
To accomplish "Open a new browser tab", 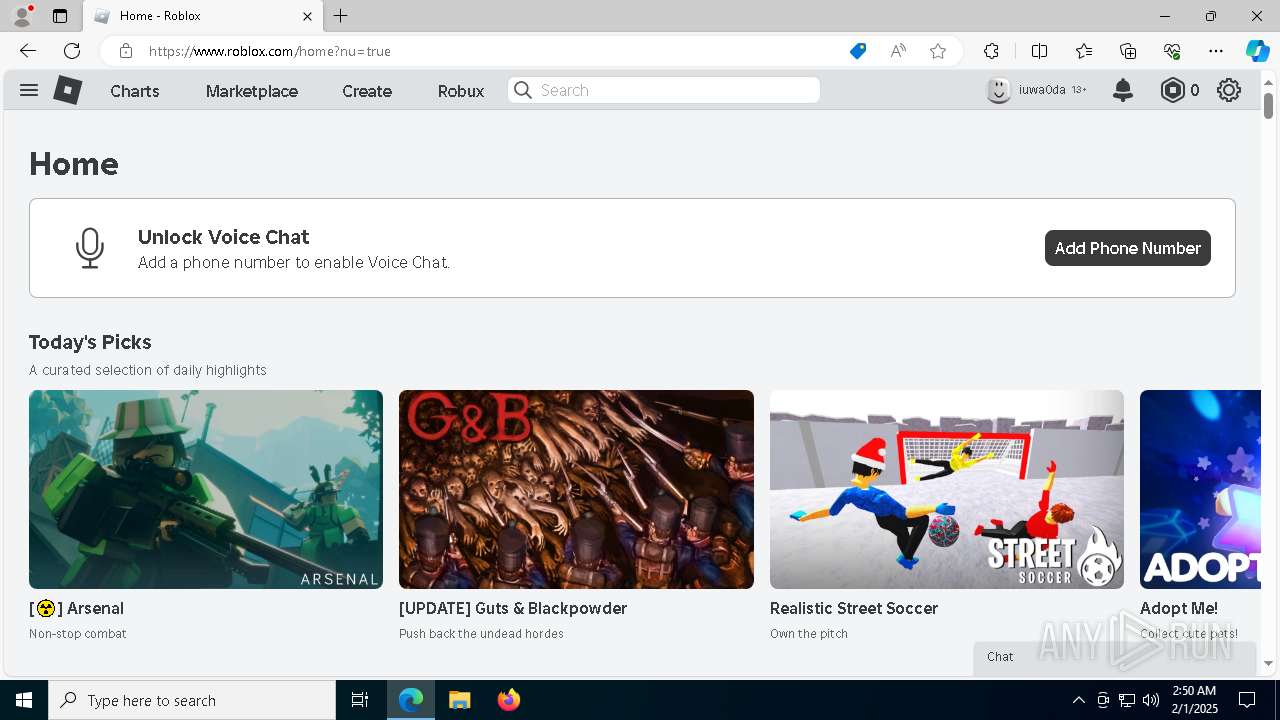I will click(x=341, y=16).
